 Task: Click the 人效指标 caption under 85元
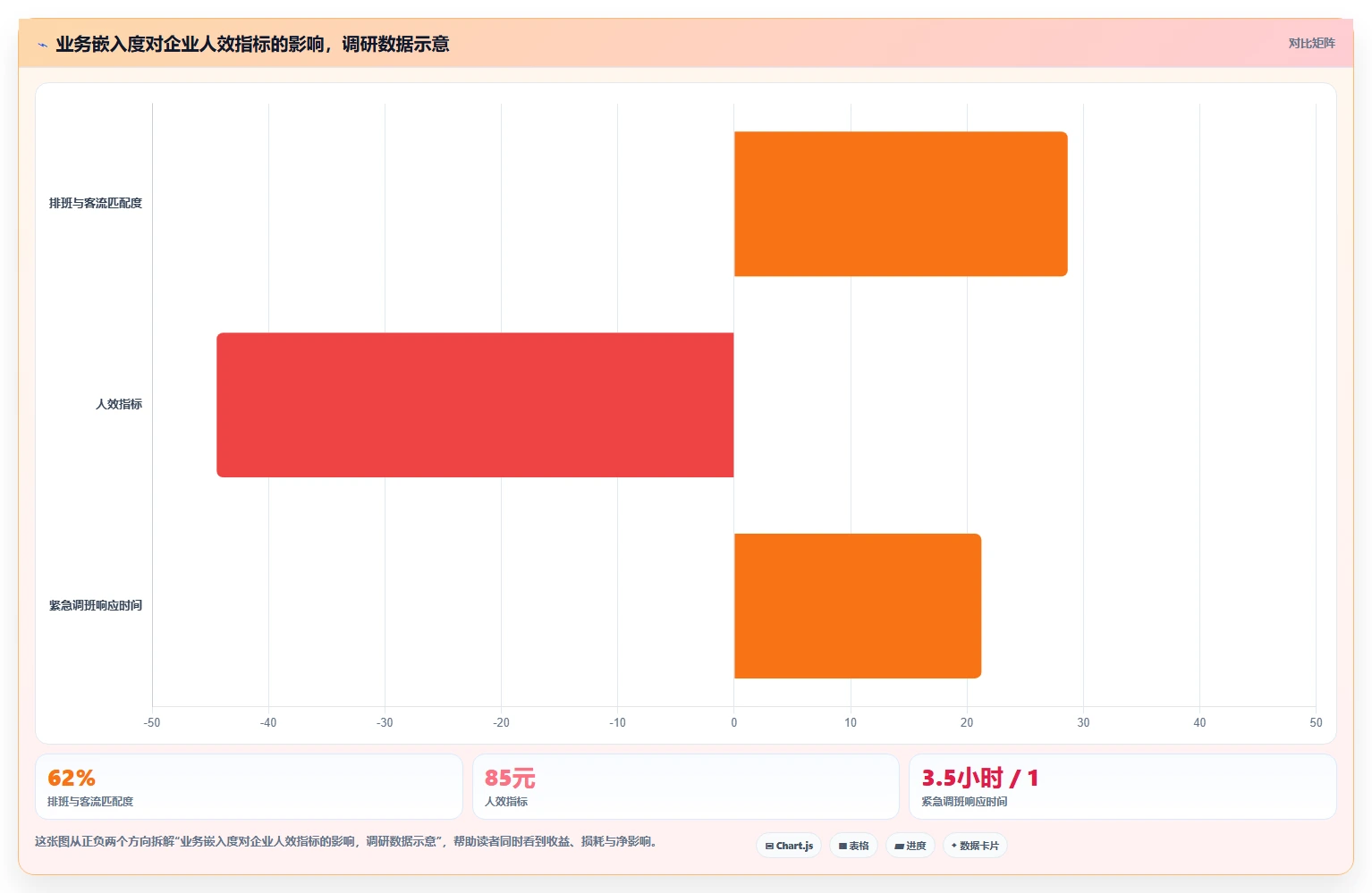[506, 802]
